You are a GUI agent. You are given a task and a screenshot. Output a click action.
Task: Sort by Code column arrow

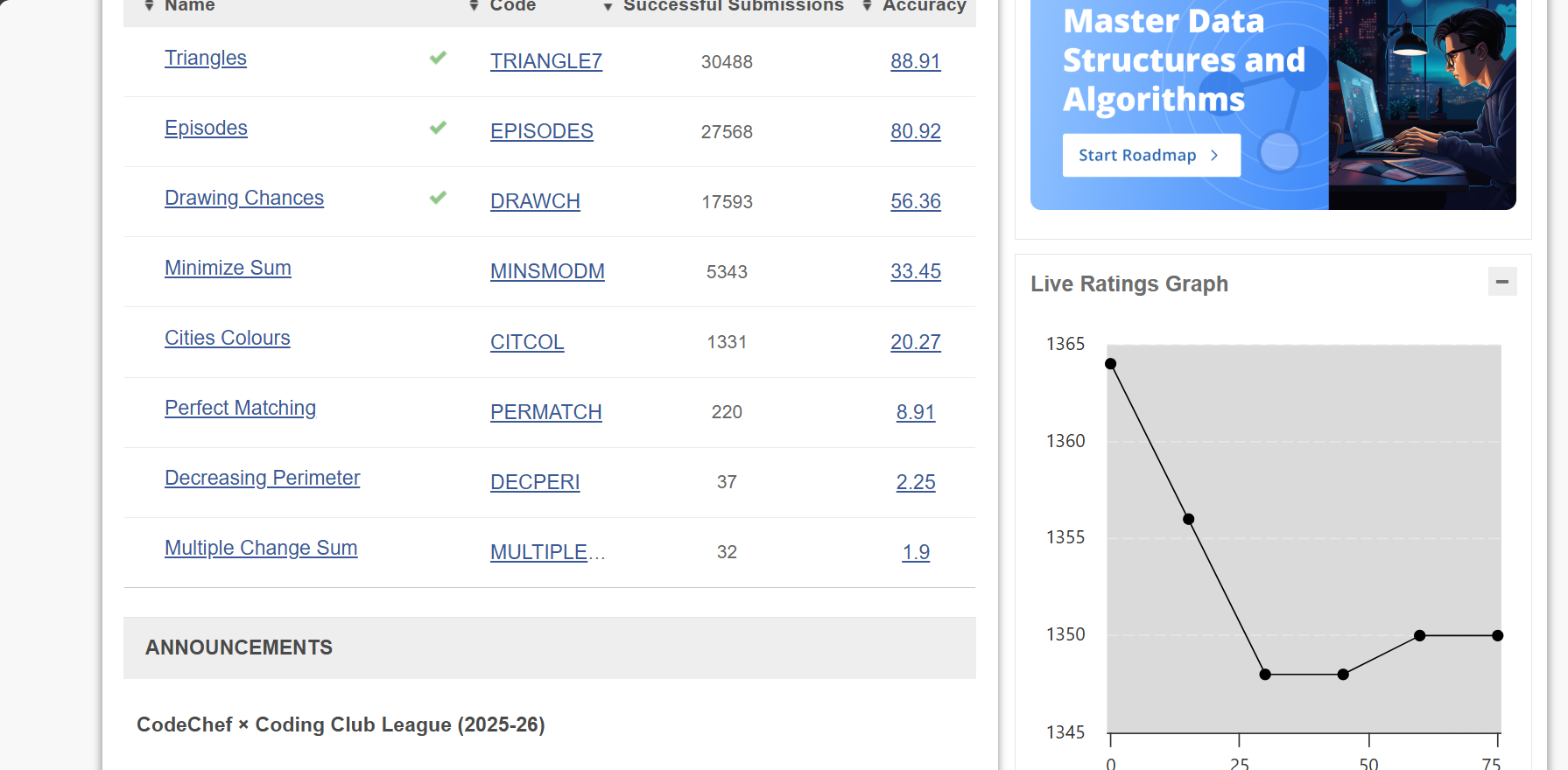click(474, 6)
